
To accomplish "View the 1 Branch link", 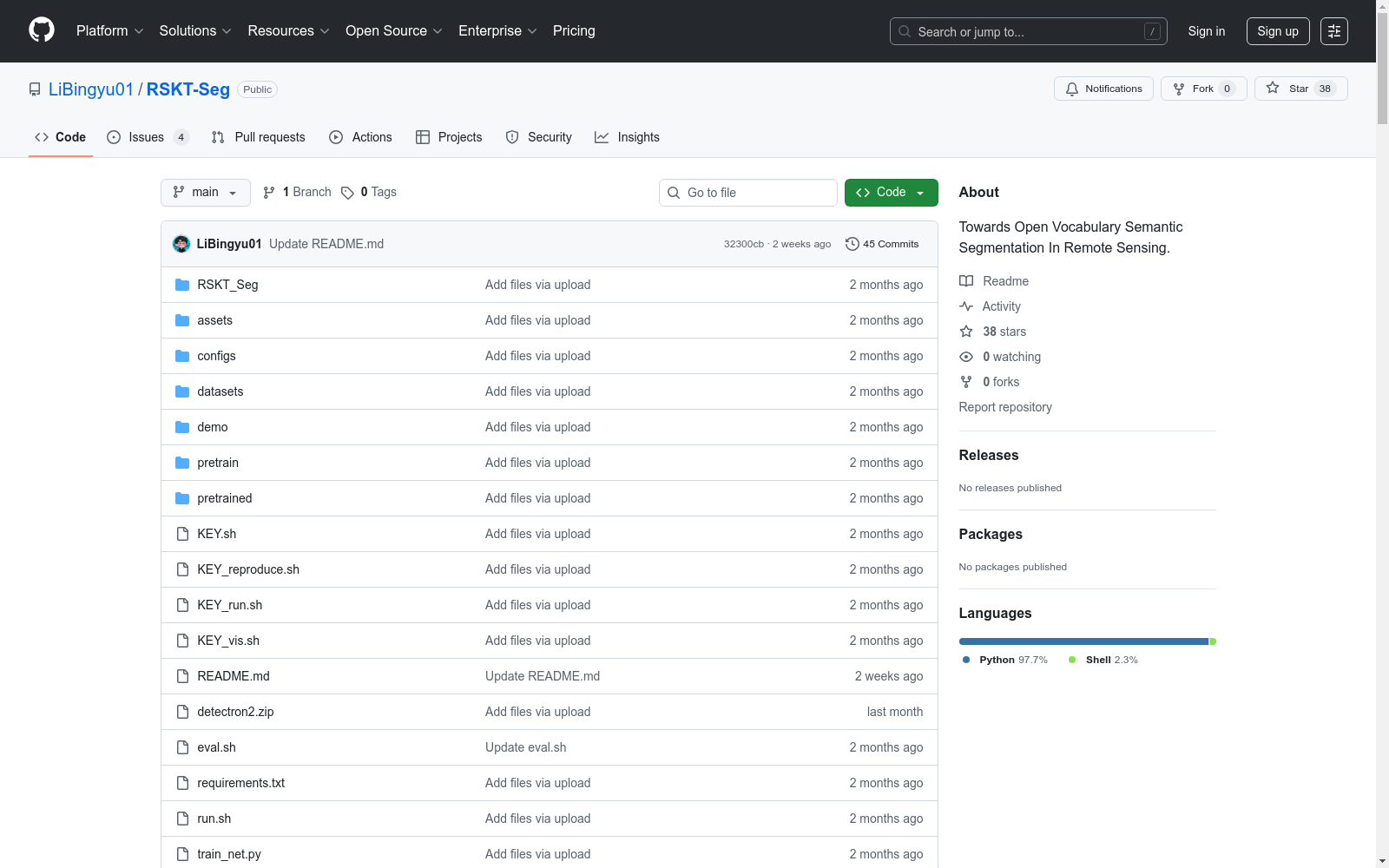I will (x=297, y=193).
